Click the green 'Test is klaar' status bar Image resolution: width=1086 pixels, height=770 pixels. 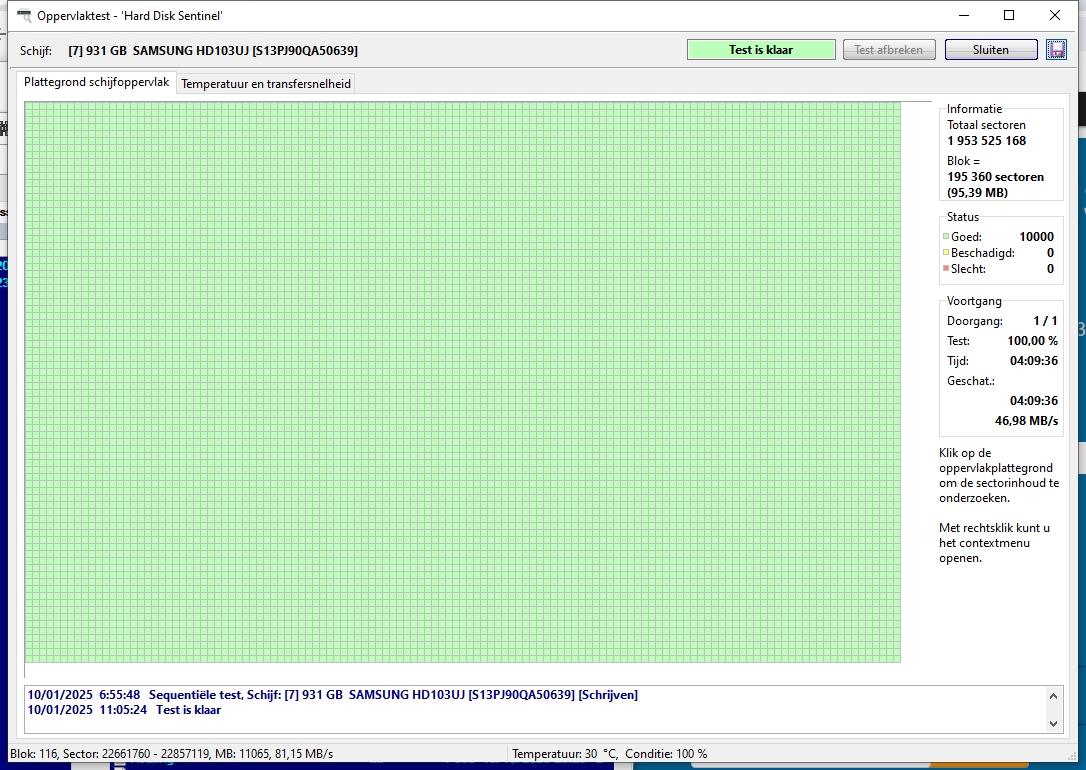pos(761,50)
